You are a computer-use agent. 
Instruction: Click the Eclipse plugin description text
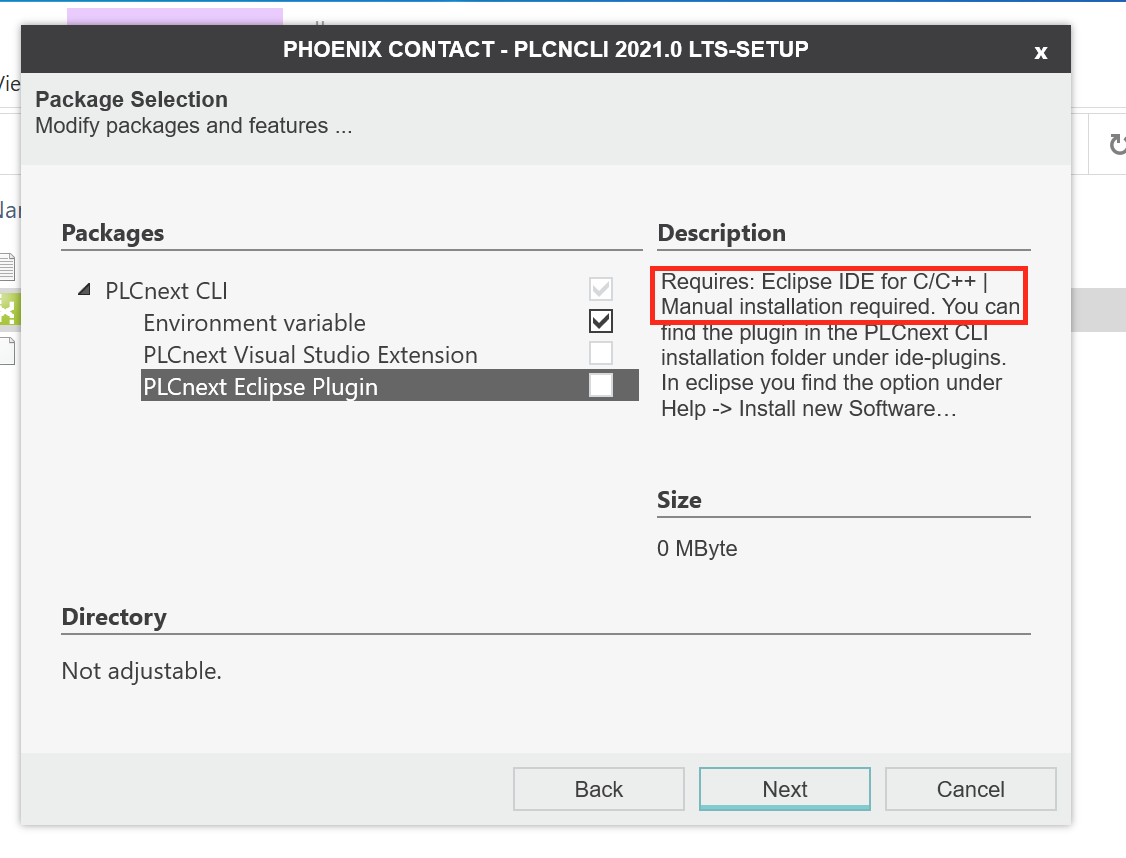click(840, 345)
